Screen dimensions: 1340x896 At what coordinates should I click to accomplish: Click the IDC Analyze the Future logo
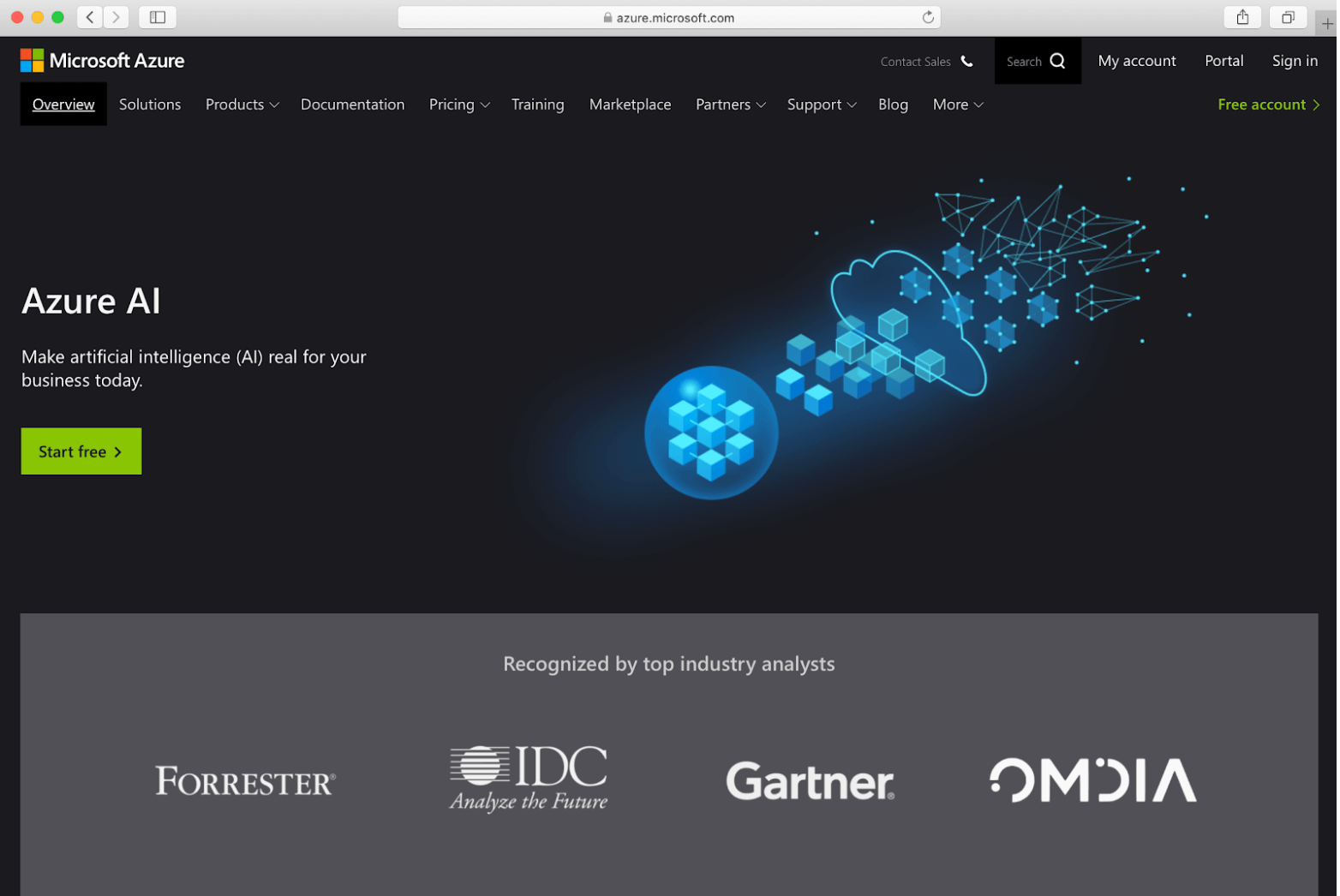coord(529,779)
